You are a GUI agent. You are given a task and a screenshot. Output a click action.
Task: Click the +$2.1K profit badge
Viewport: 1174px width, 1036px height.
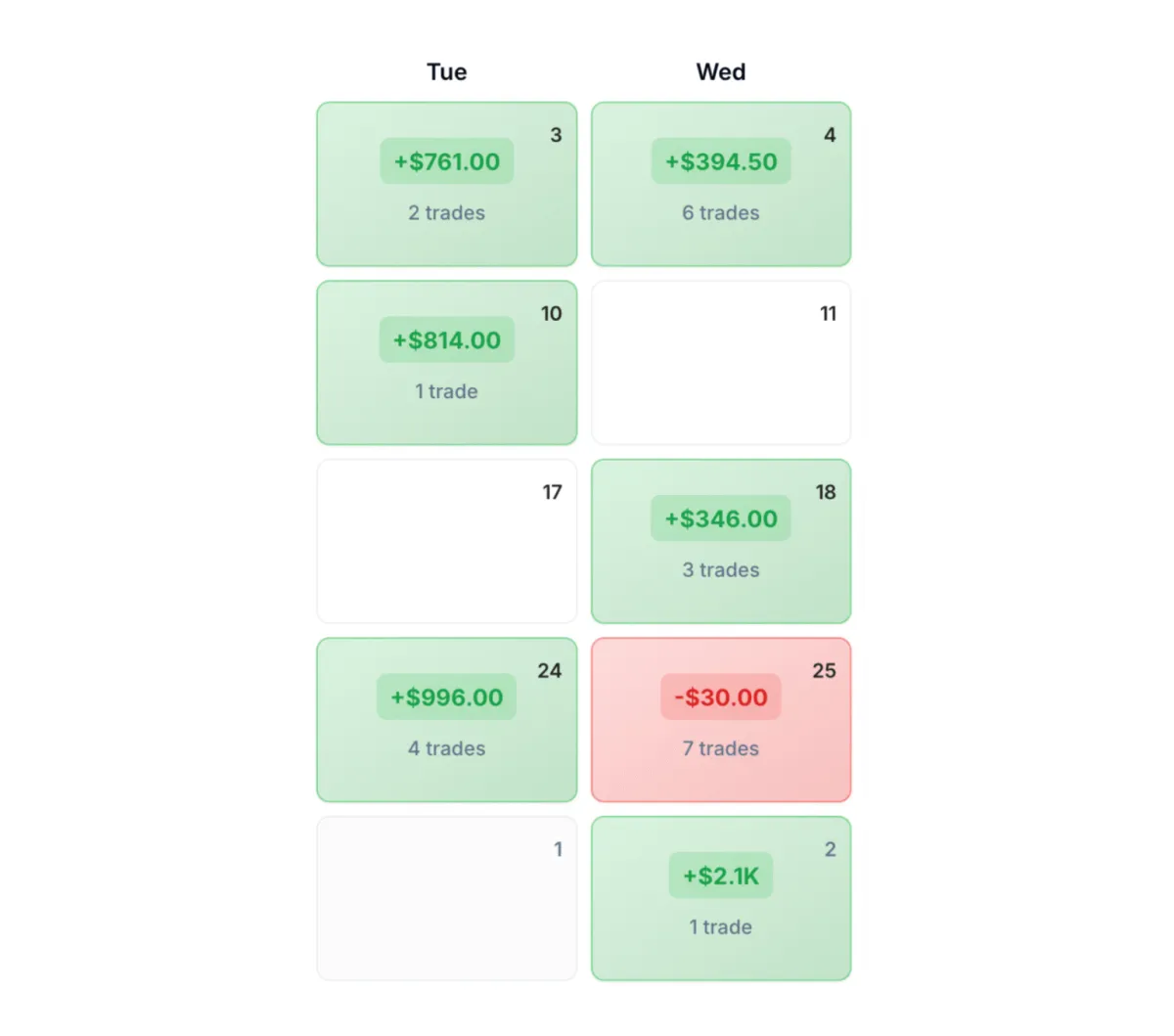tap(721, 876)
